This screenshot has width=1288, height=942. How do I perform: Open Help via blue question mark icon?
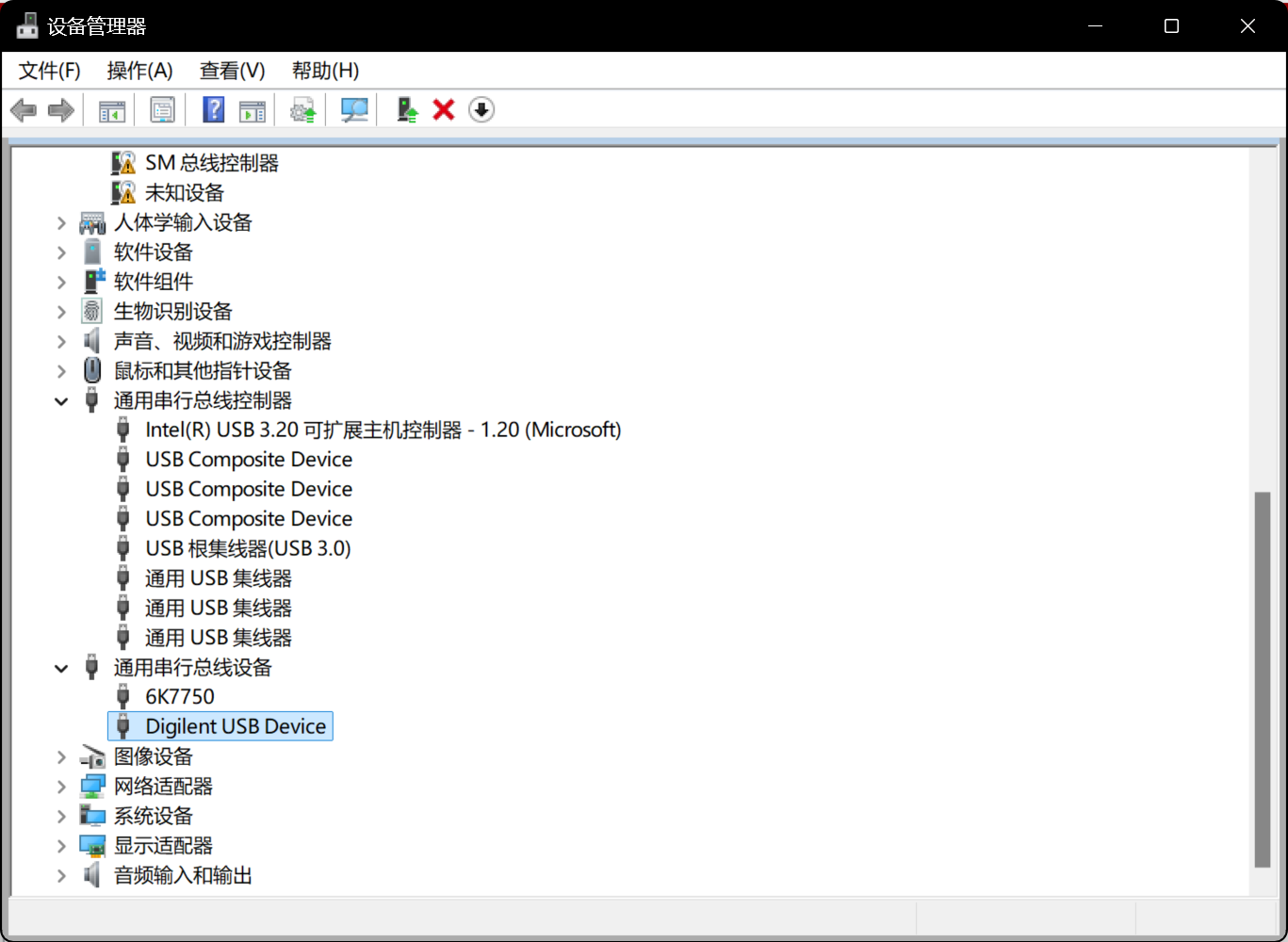coord(214,110)
